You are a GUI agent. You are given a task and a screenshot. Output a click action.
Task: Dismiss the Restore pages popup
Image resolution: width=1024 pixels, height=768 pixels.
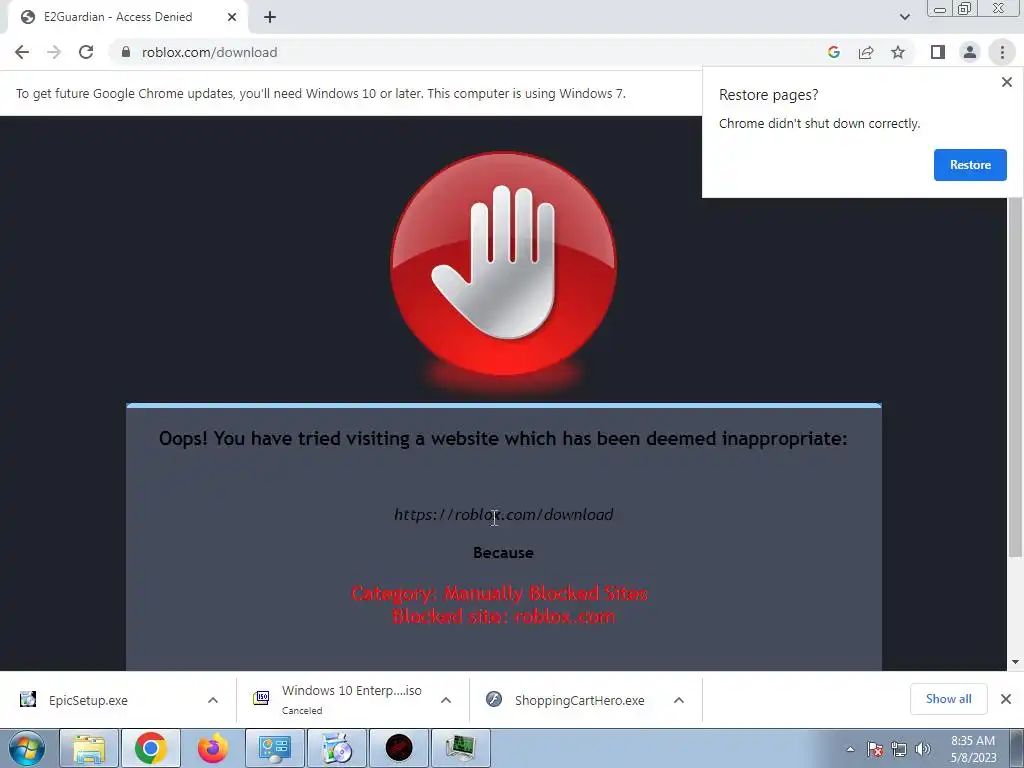pos(1006,82)
